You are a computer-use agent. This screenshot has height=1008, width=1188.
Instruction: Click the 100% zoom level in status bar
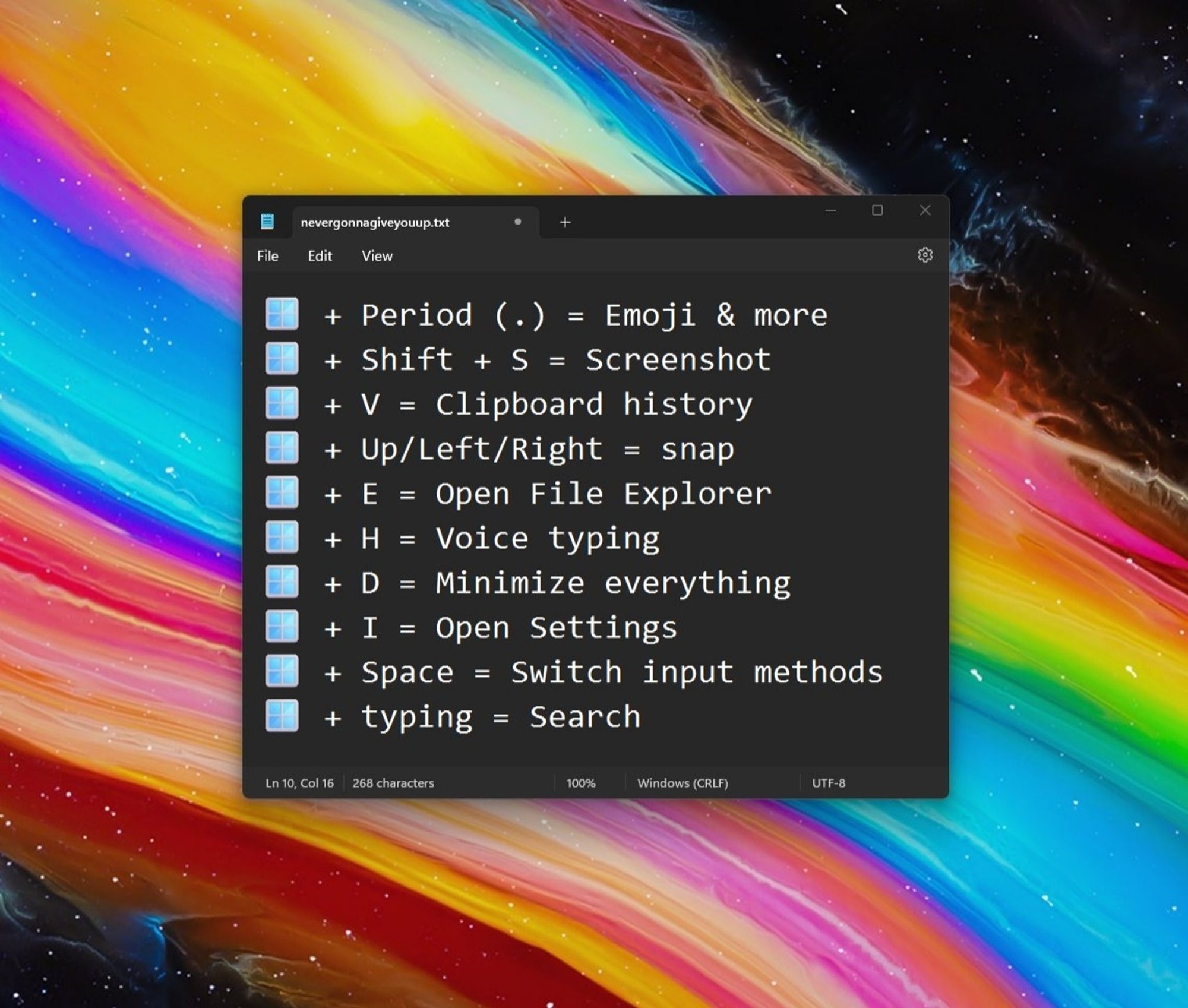(x=581, y=783)
